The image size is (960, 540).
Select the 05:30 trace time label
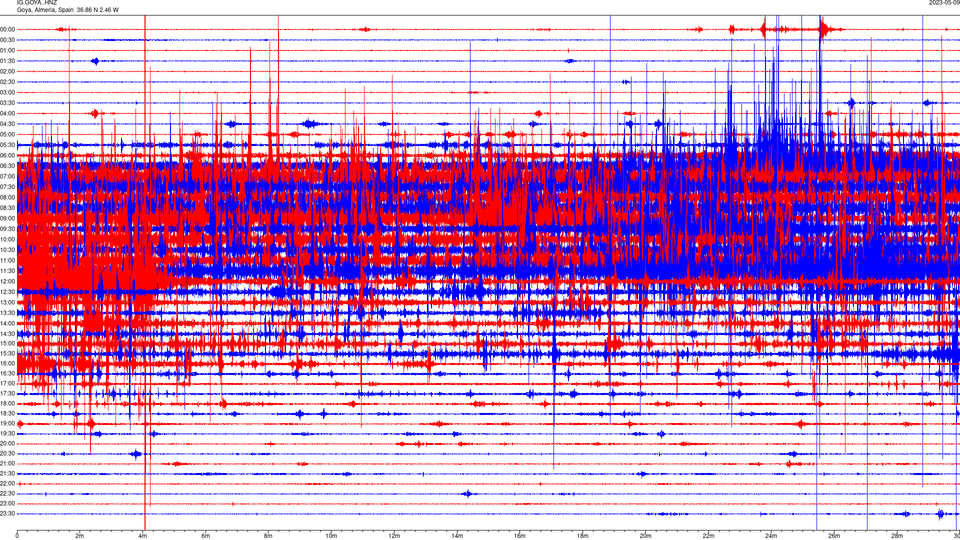pos(8,144)
